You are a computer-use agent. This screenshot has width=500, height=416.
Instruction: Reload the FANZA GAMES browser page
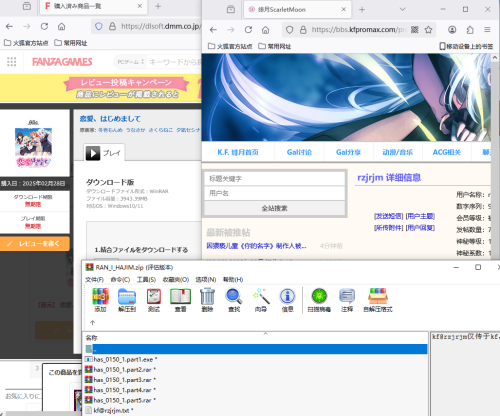coord(44,26)
